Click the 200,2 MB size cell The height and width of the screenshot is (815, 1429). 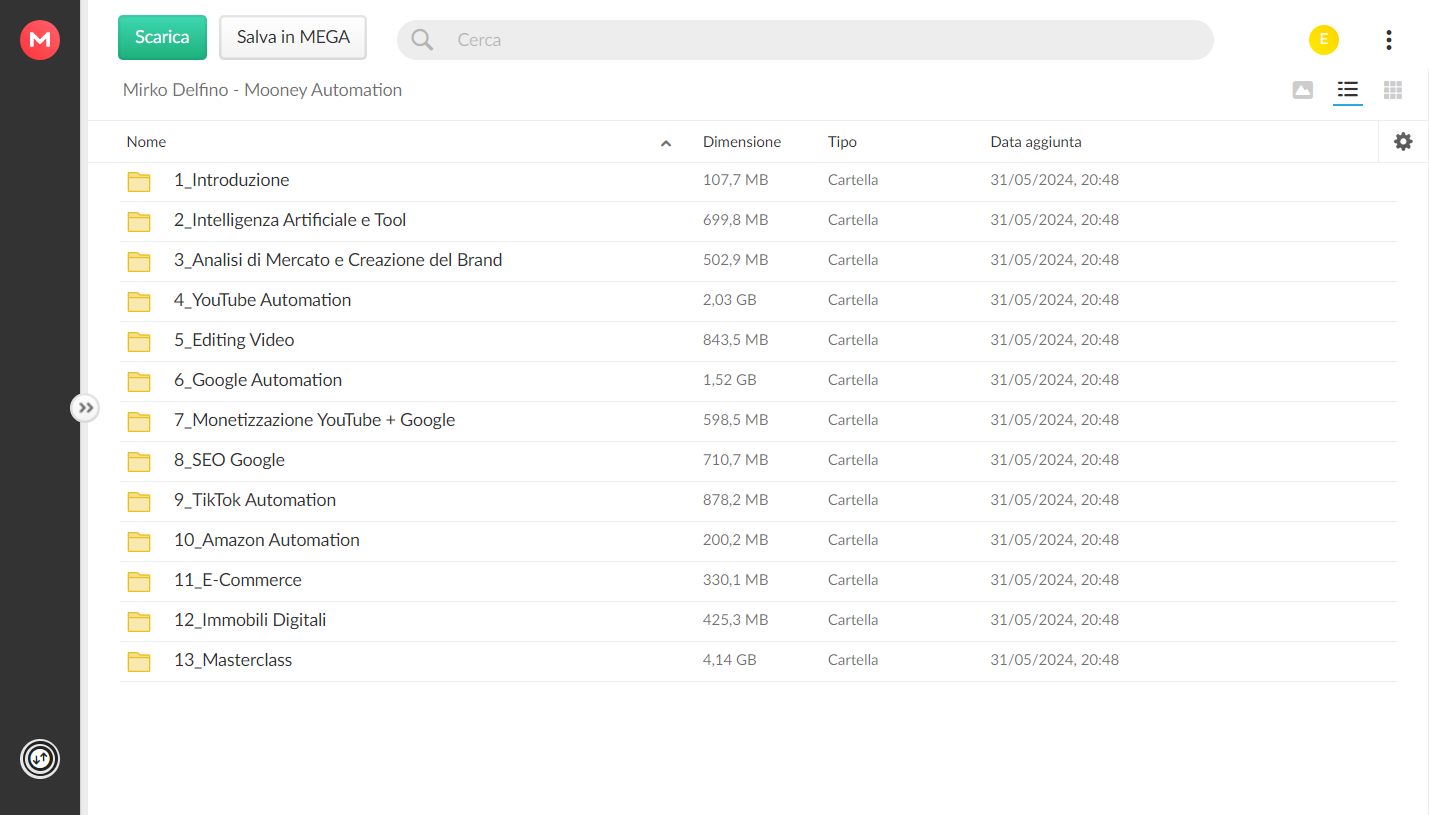click(x=735, y=540)
